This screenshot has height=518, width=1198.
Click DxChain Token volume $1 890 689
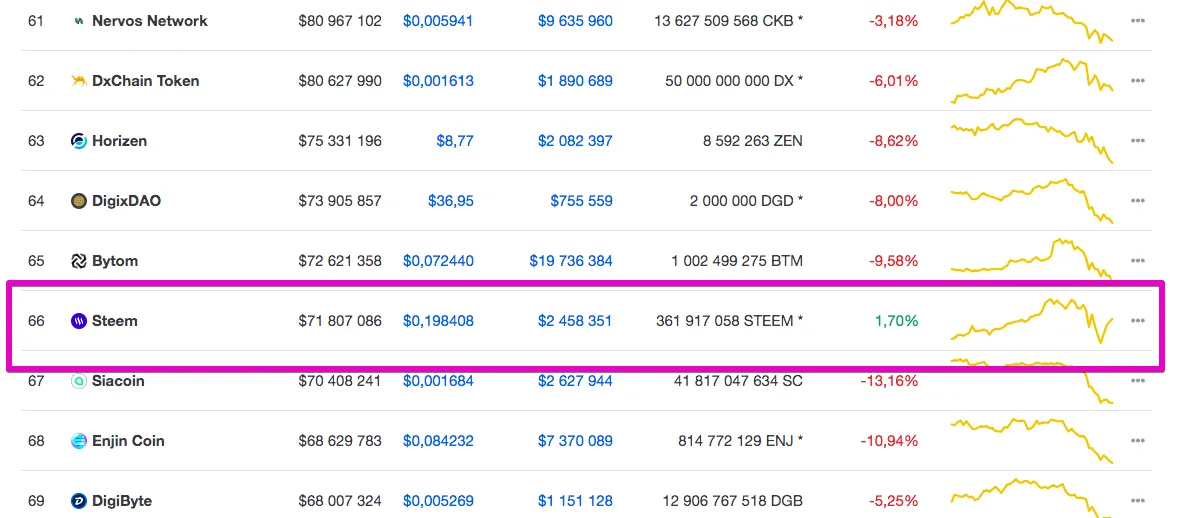pyautogui.click(x=575, y=81)
